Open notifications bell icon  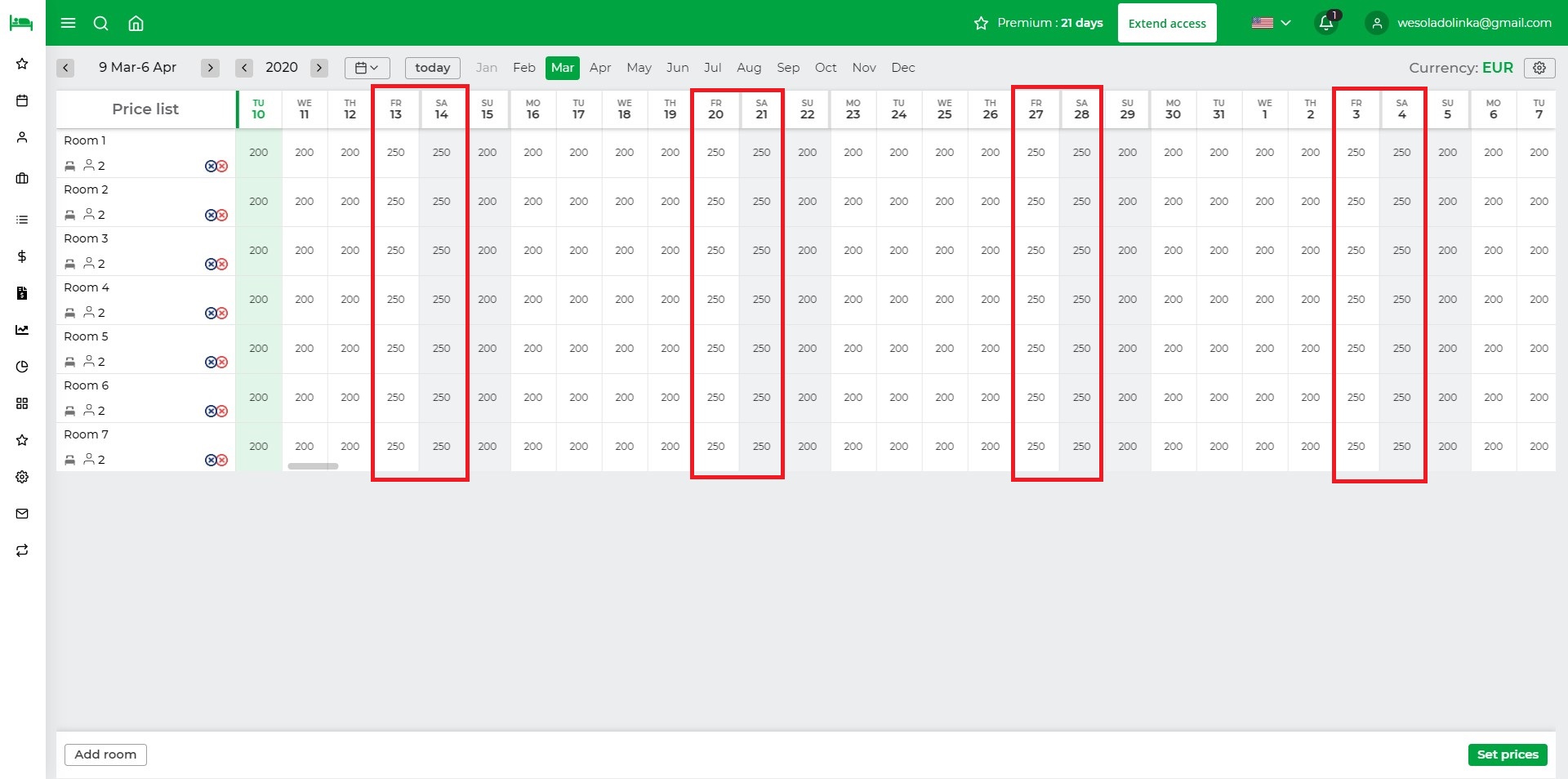1327,23
